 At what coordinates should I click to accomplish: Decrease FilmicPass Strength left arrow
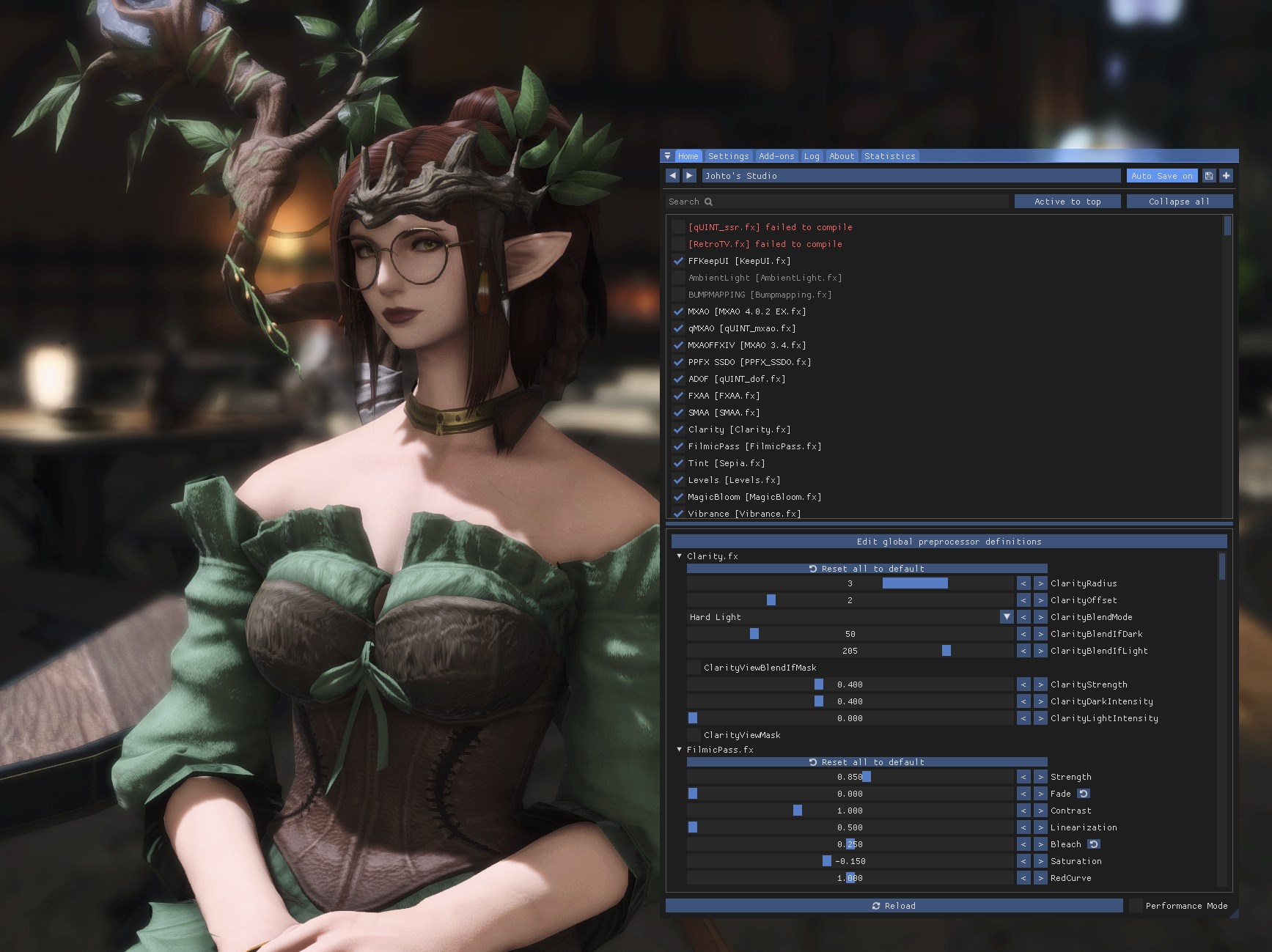[x=1023, y=777]
